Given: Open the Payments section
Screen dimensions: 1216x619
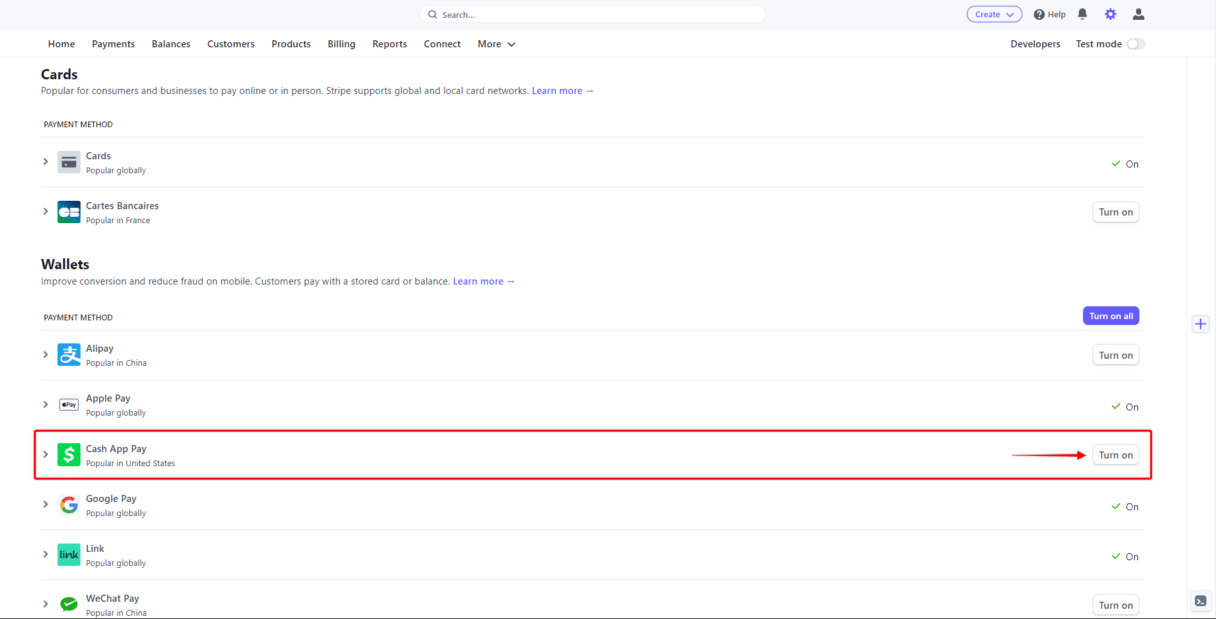Looking at the screenshot, I should coord(113,44).
